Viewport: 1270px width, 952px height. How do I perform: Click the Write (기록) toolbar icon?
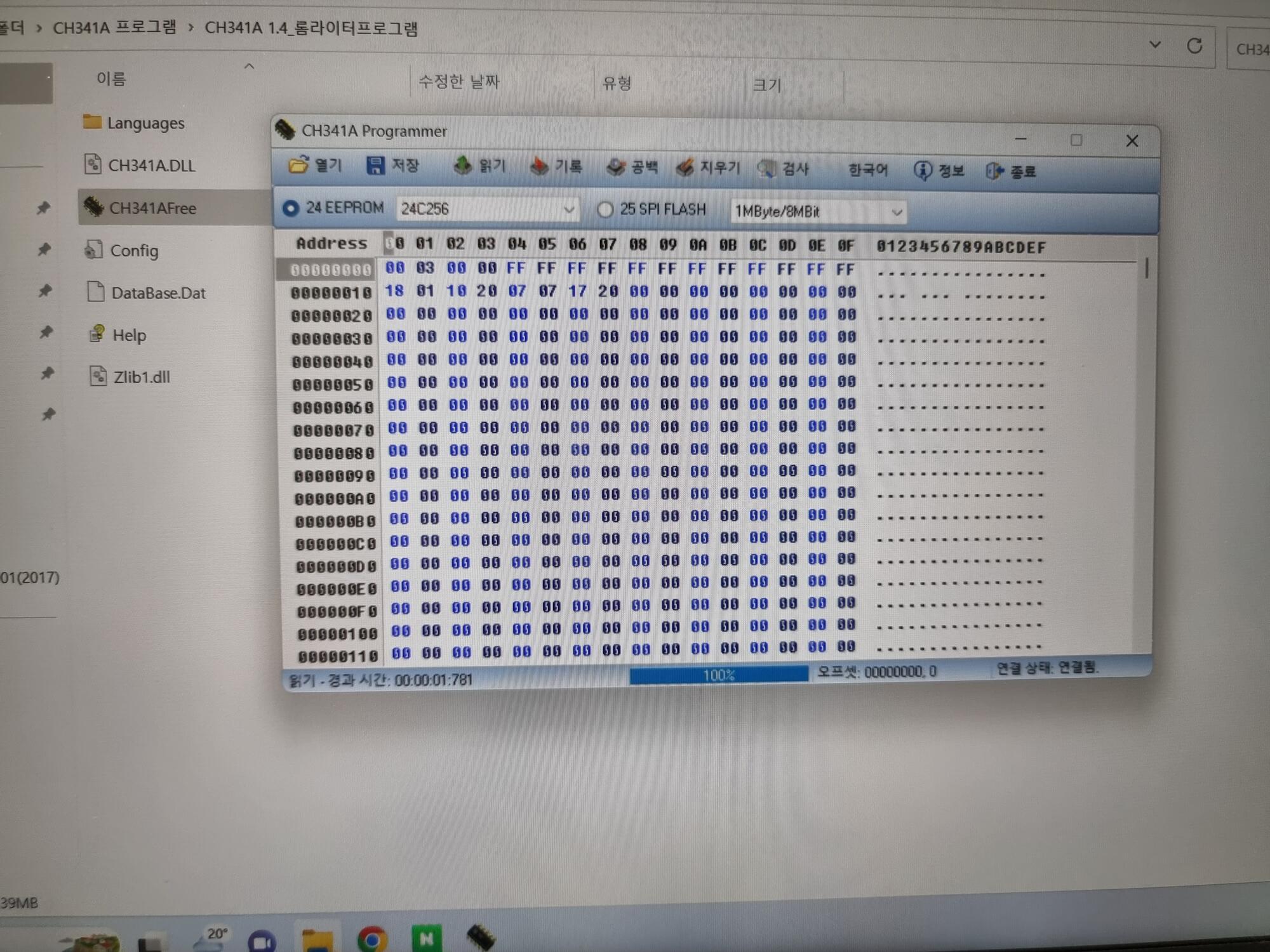[539, 166]
